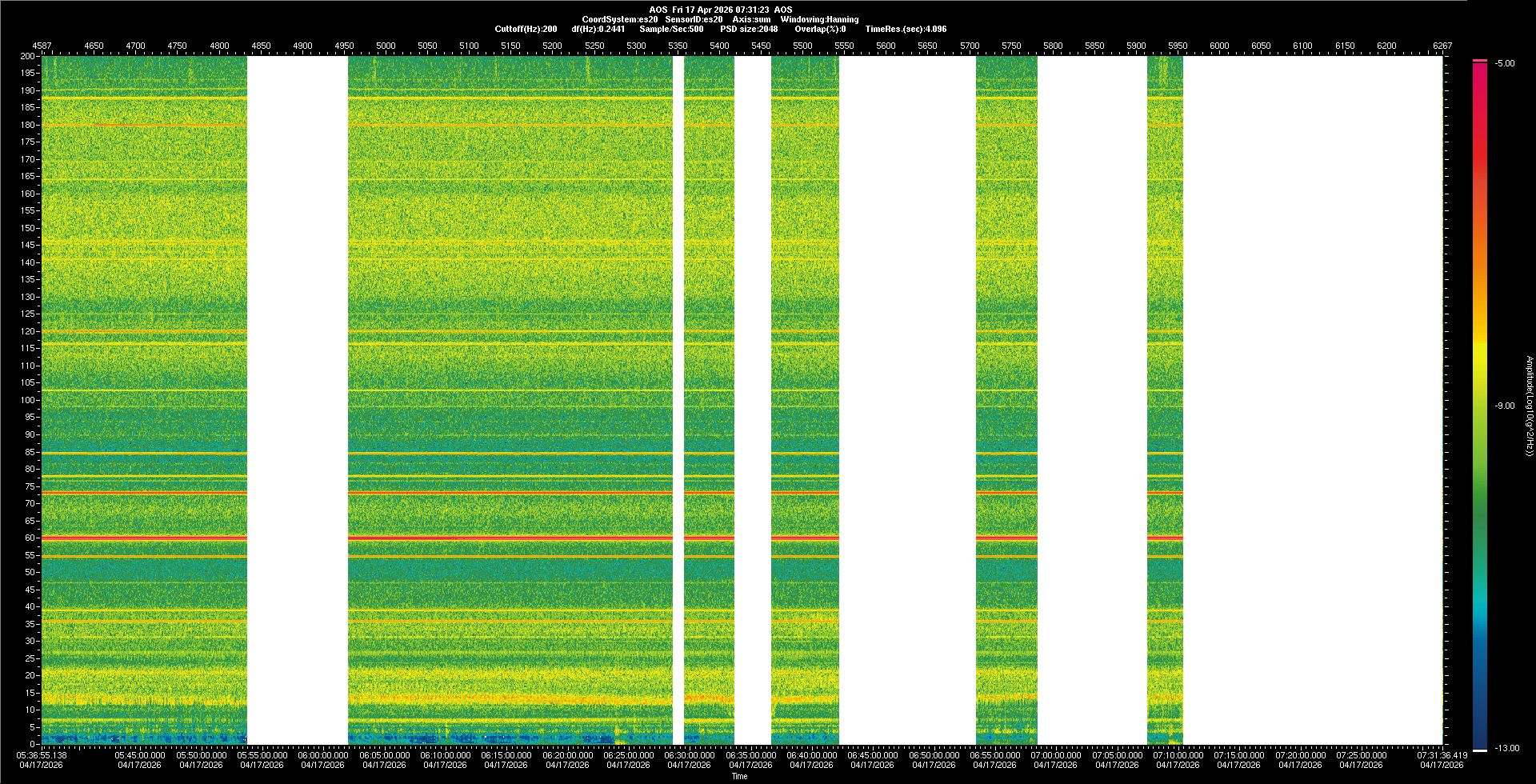Click the -5.00 color bar maximum label
The width and height of the screenshot is (1536, 784).
(1504, 63)
